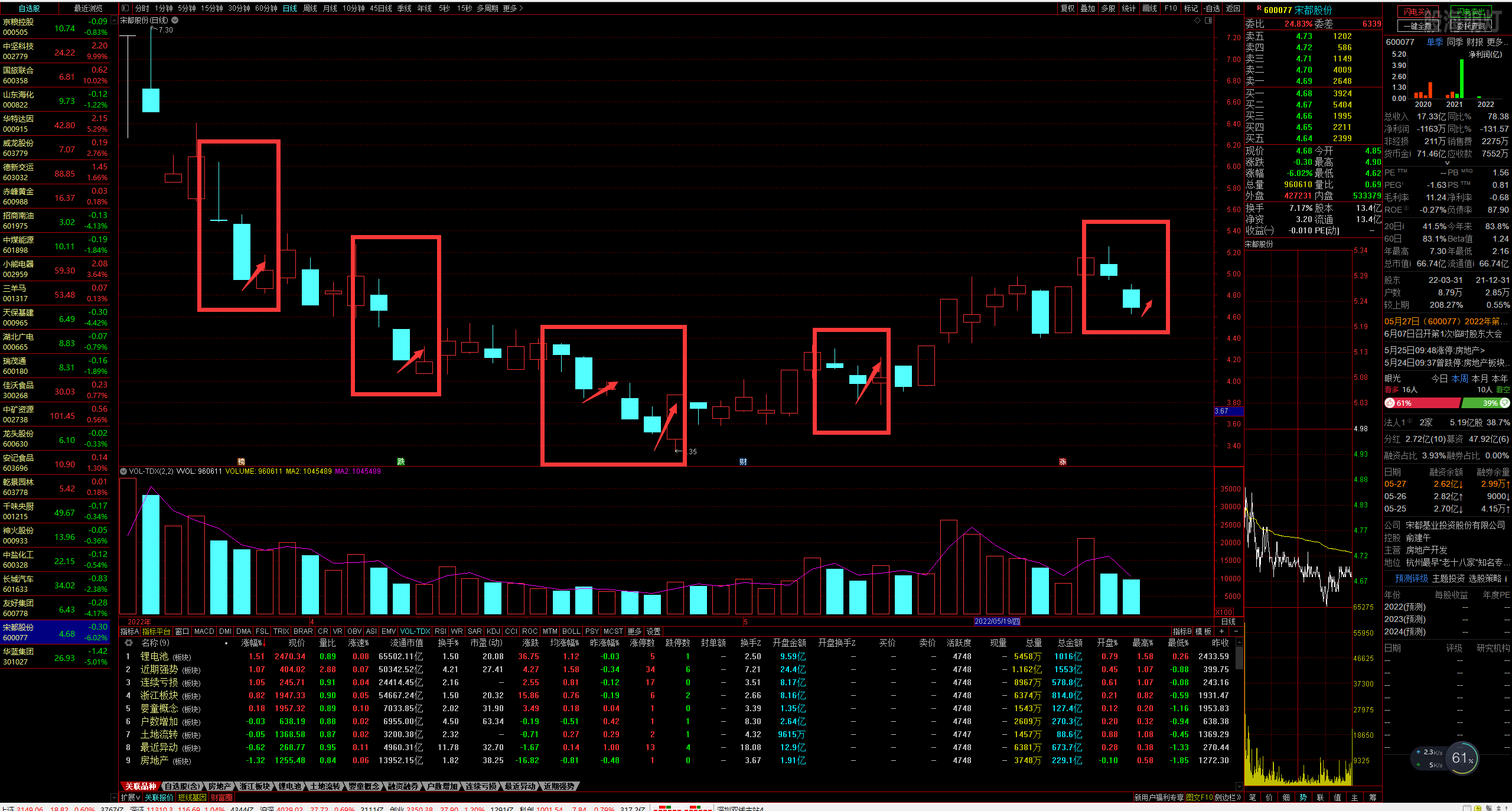Click the 筹 chip-distribution icon at bottom right
Screen dimensions: 1512x811
point(1373,797)
